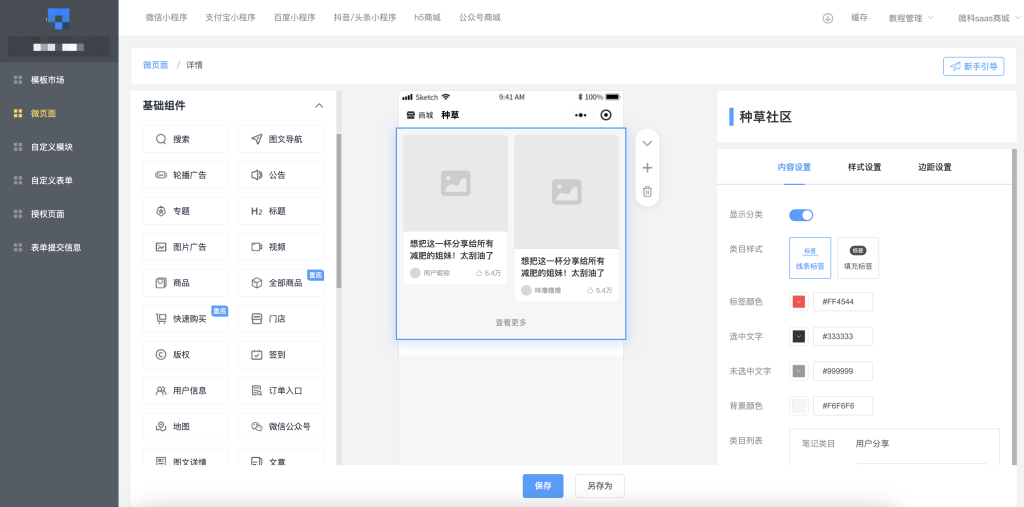The width and height of the screenshot is (1024, 507).
Task: Click the plus icon beside phone preview
Action: tap(647, 168)
